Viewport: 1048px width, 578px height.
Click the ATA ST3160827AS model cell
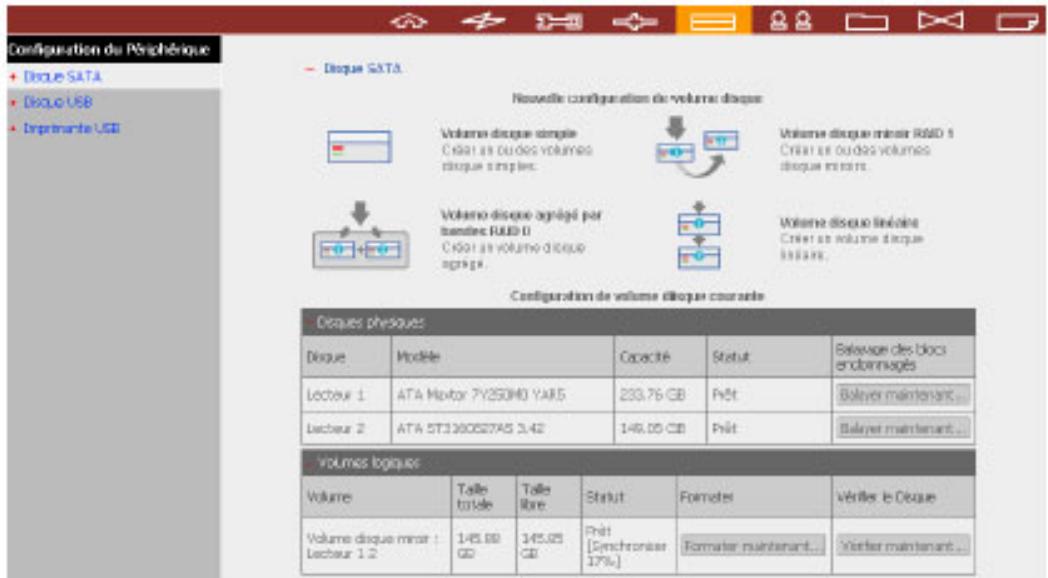click(x=502, y=428)
